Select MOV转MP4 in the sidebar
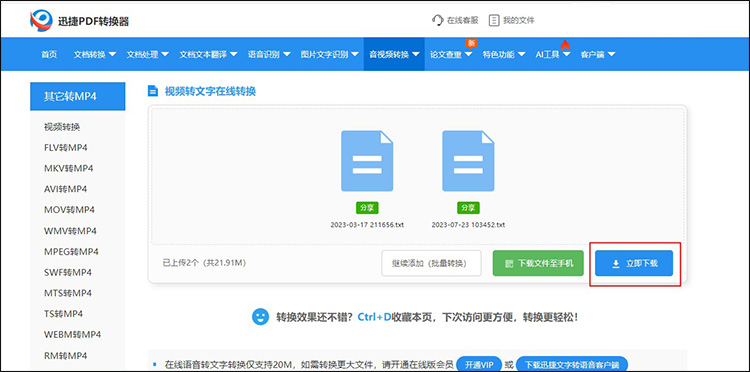Image resolution: width=750 pixels, height=372 pixels. pos(69,210)
